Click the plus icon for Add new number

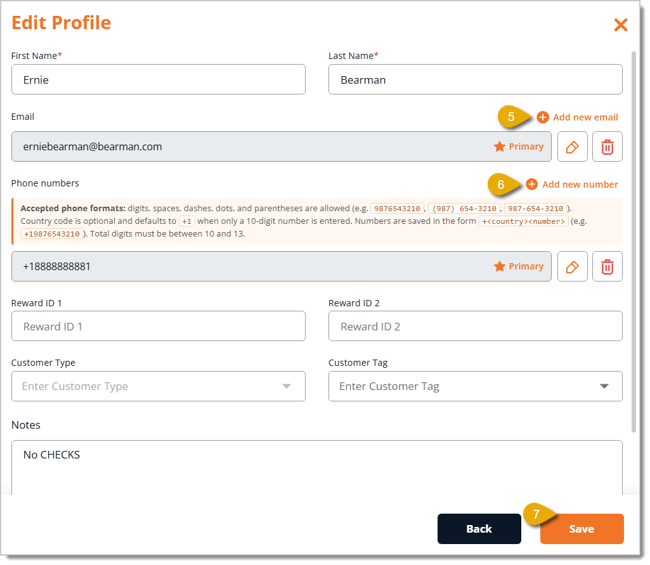(531, 184)
